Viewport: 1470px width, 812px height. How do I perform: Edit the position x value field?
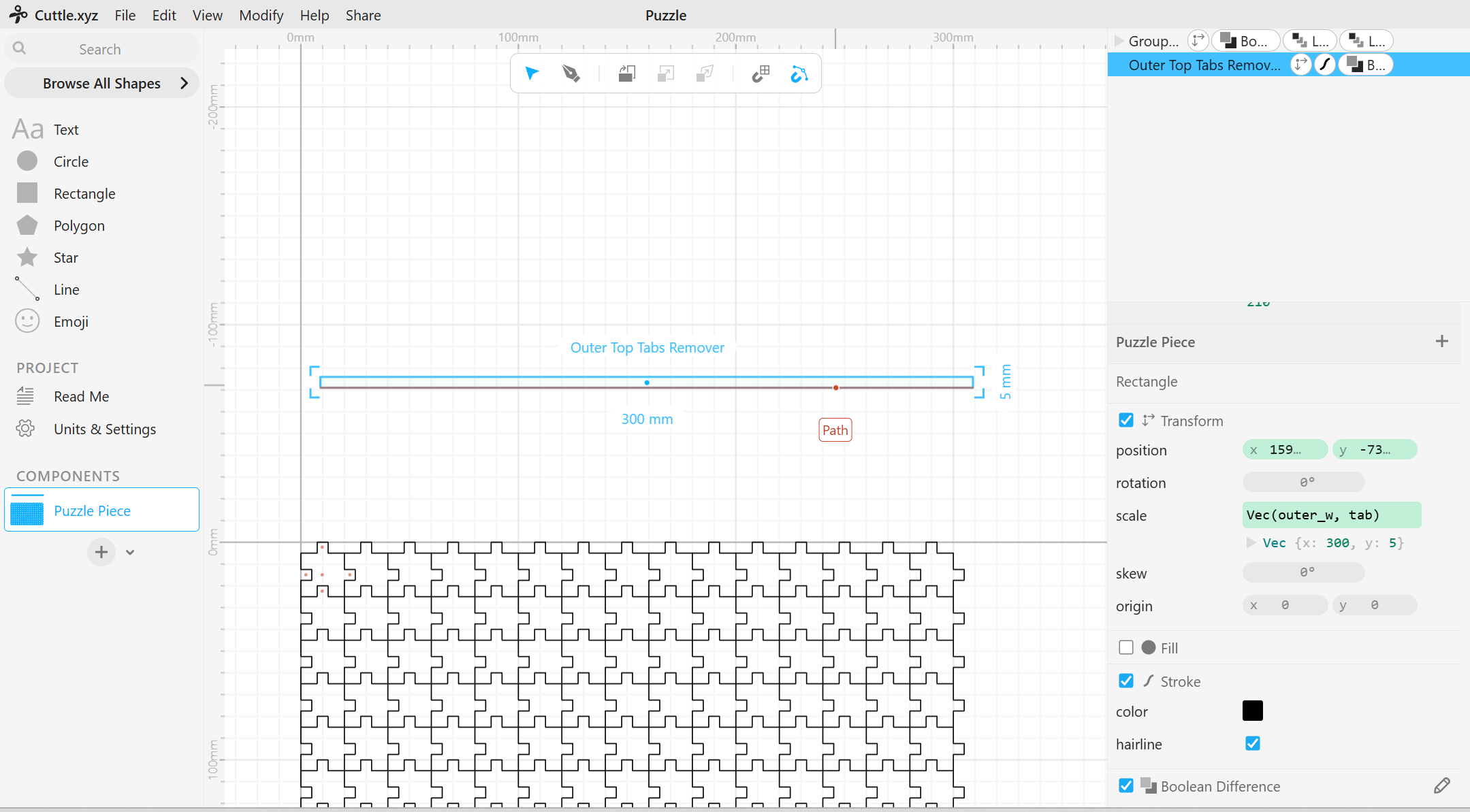1285,449
